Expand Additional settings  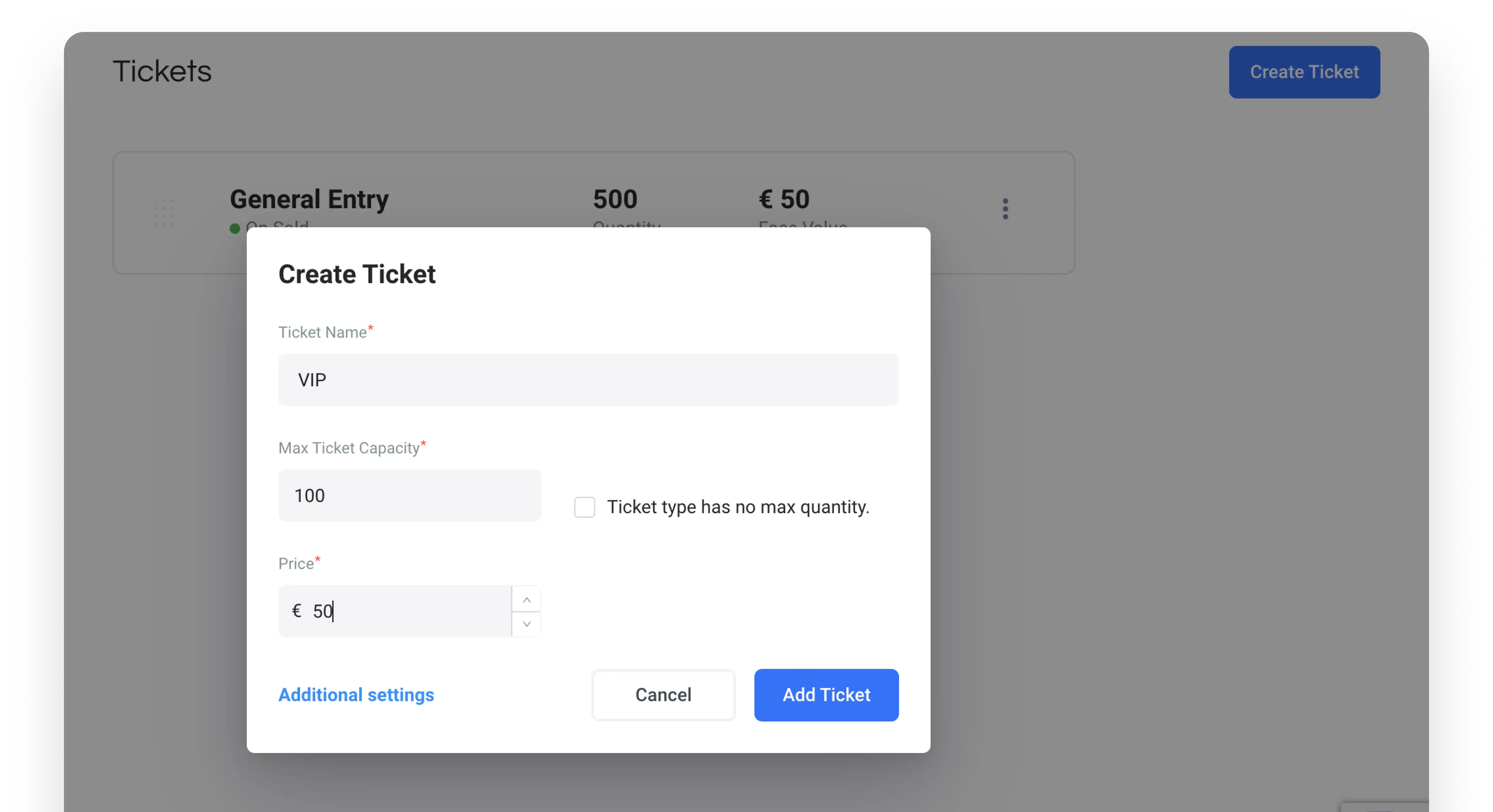coord(356,694)
